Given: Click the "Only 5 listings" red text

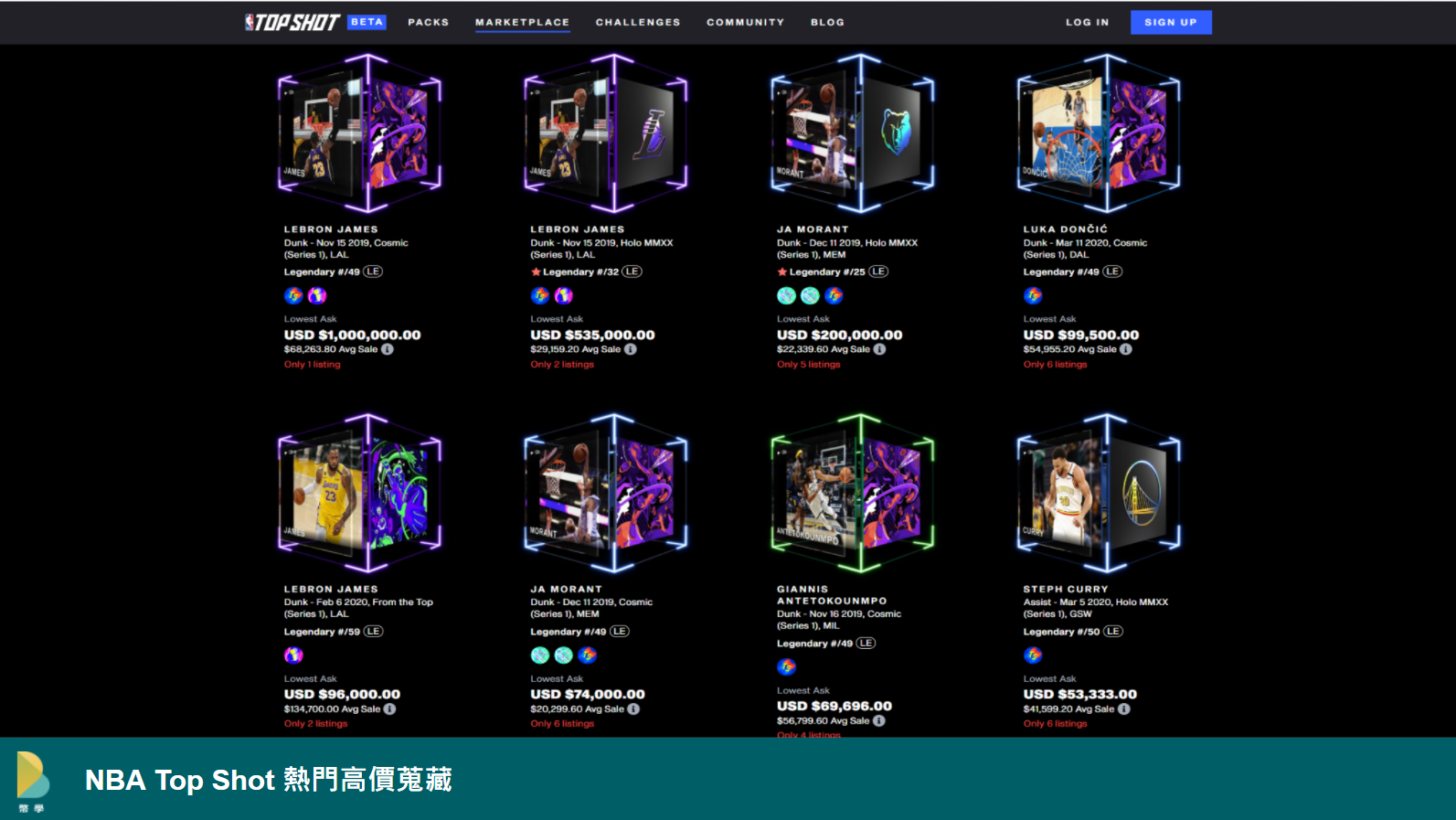Looking at the screenshot, I should coord(809,364).
